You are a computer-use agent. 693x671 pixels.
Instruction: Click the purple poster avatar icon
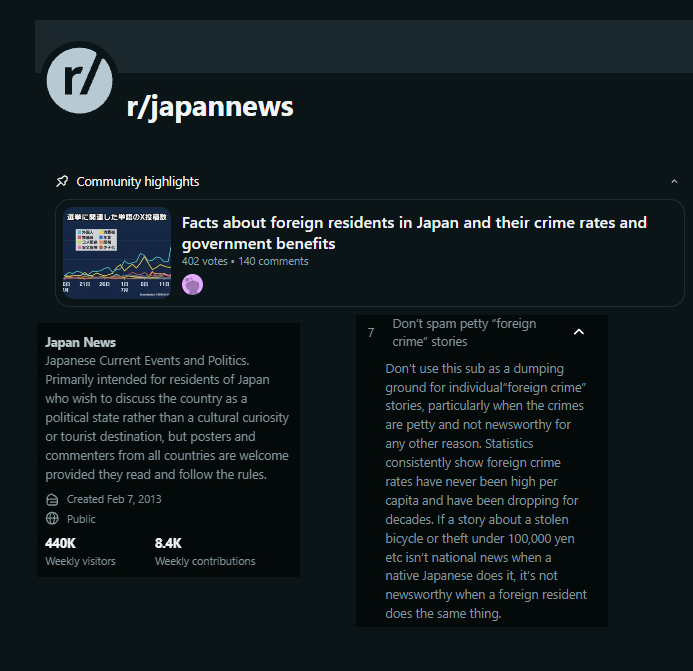192,284
